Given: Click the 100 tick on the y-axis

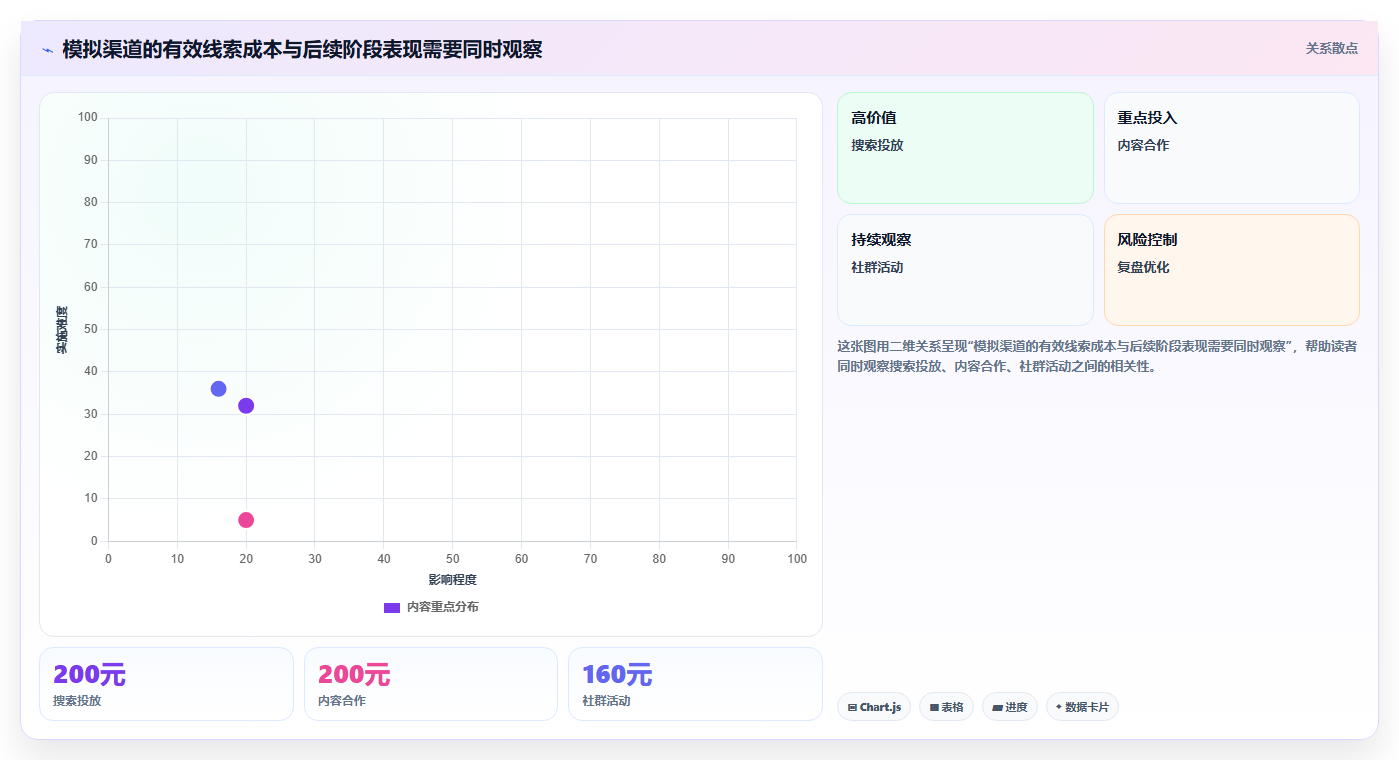Looking at the screenshot, I should [x=88, y=118].
